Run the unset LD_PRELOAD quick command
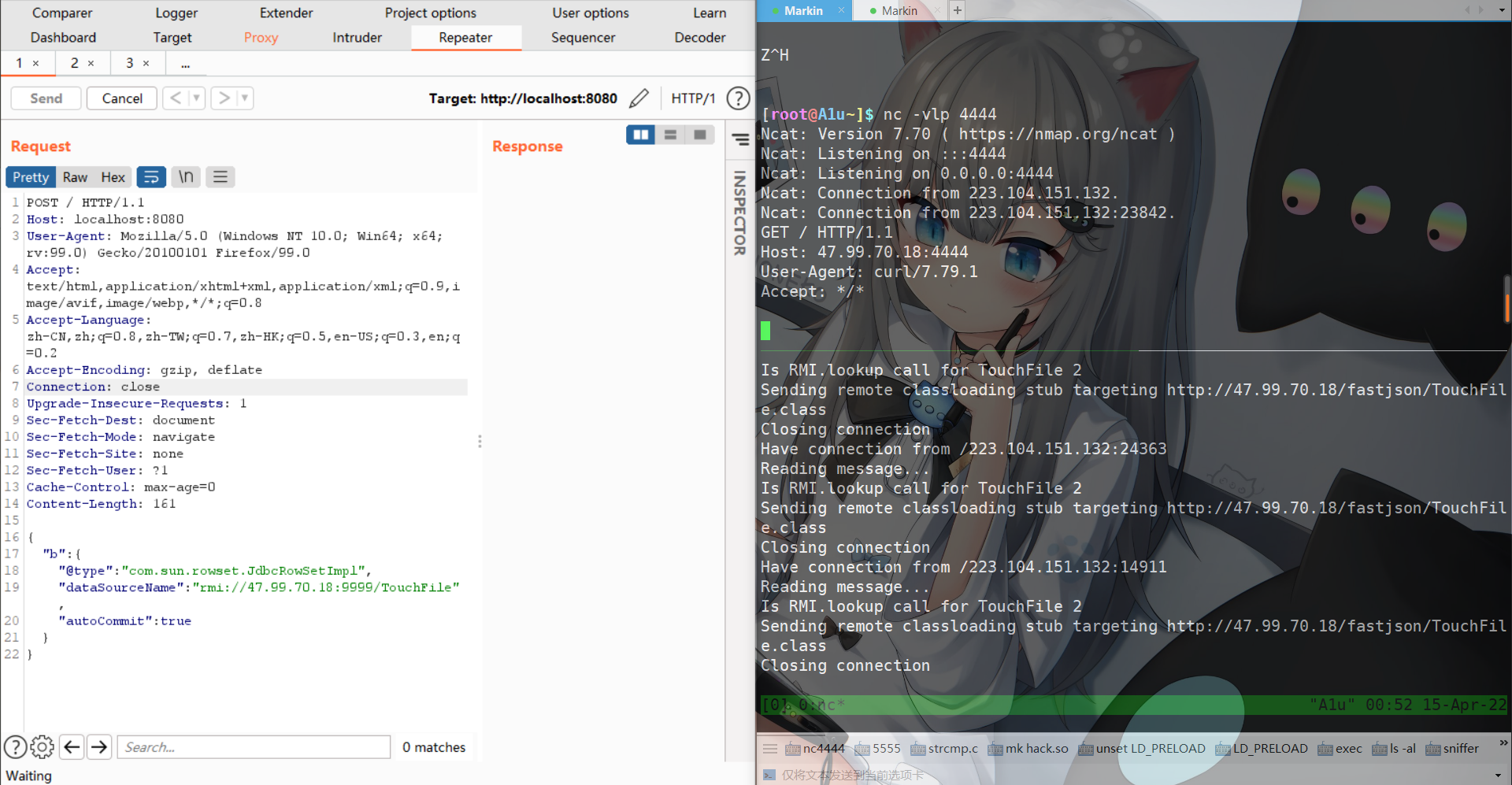The width and height of the screenshot is (1512, 785). point(1142,749)
